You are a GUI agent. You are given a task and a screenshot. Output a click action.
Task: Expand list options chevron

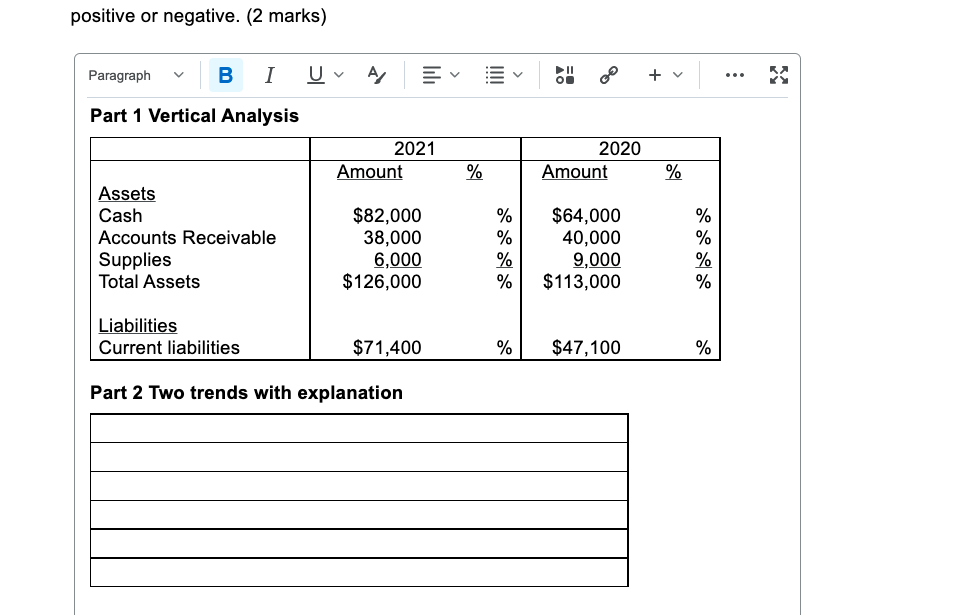point(518,75)
